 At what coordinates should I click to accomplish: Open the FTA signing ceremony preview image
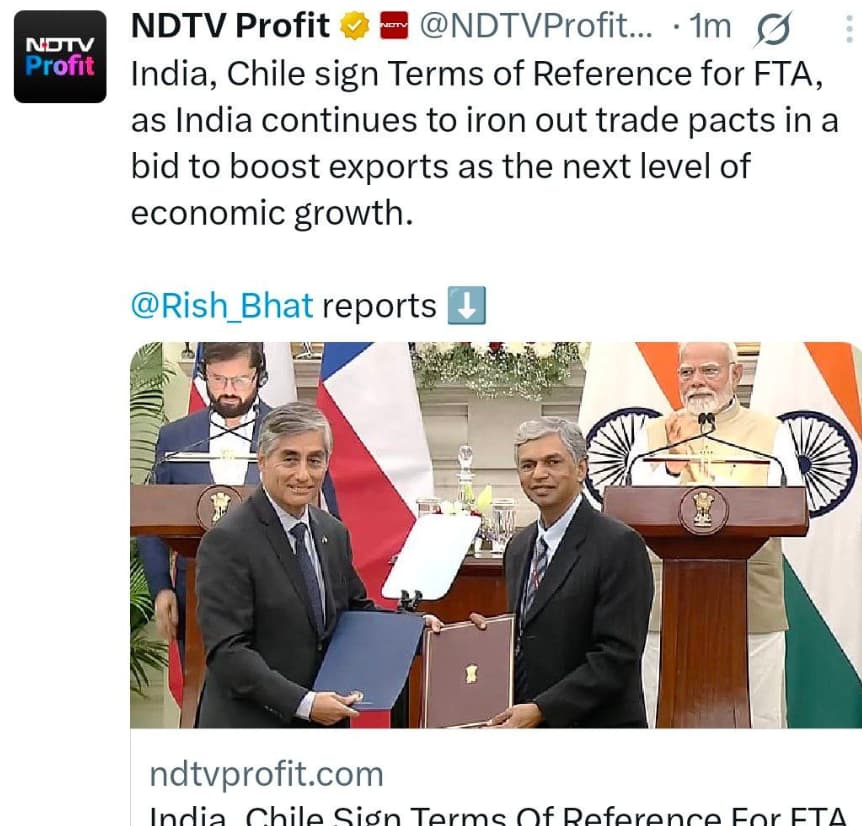point(496,535)
